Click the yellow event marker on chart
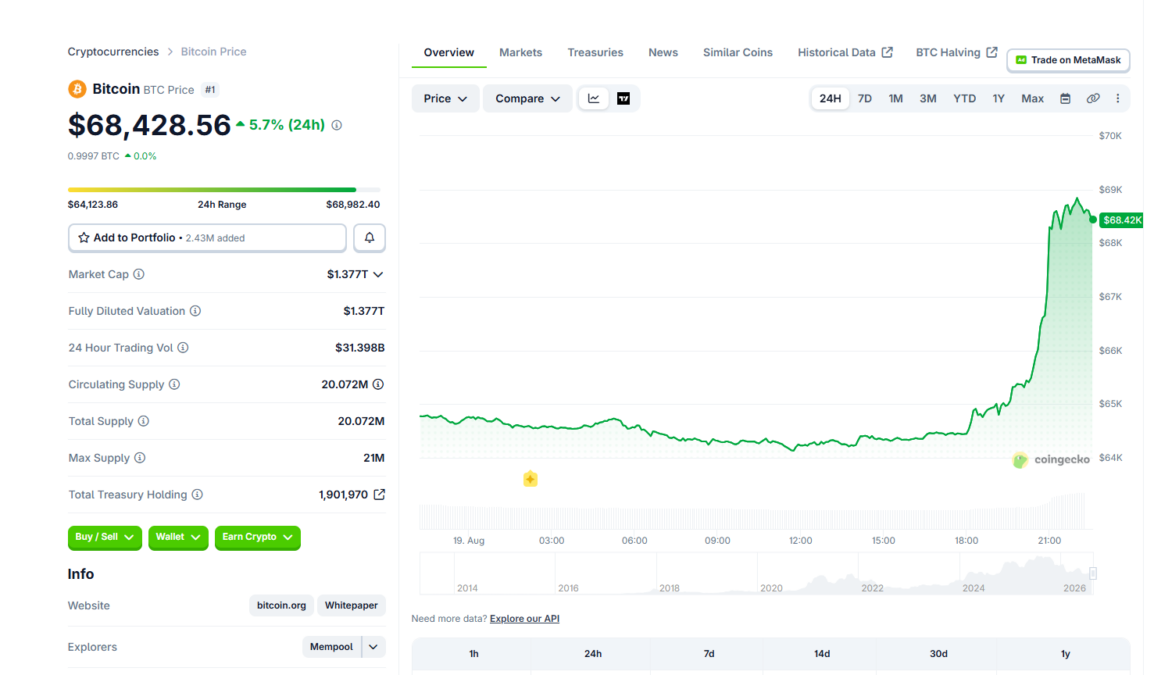Screen dimensions: 1154x675 (530, 479)
